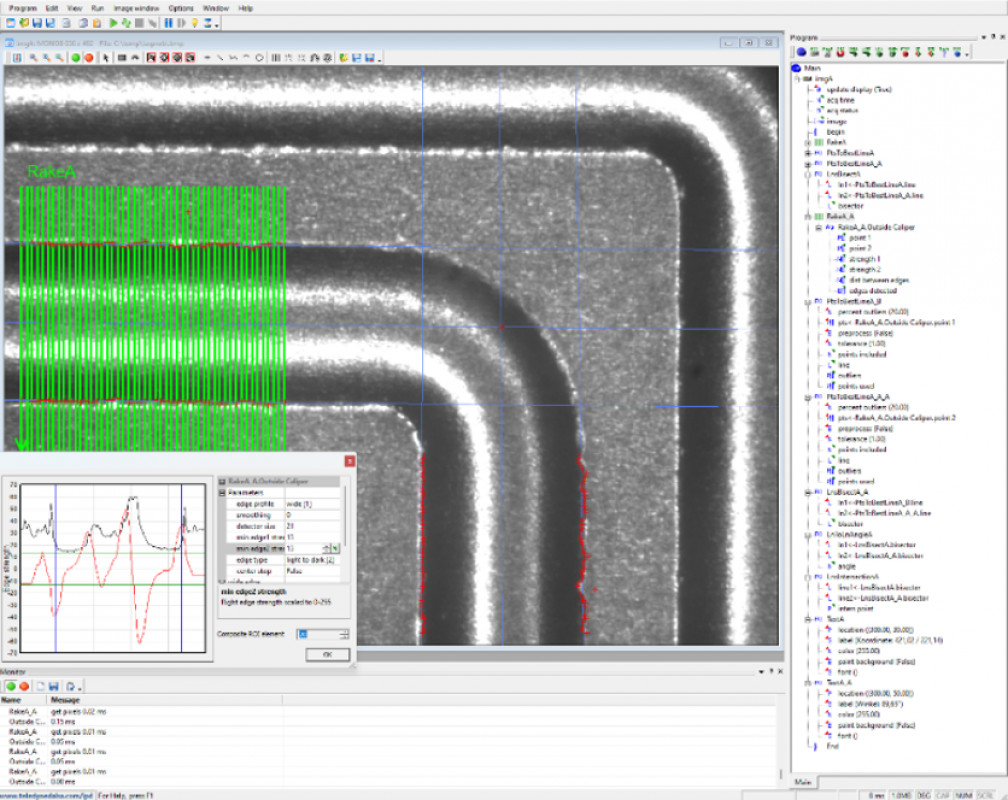Viewport: 1008px width, 800px height.
Task: Click the detector size value cell
Action: [312, 526]
